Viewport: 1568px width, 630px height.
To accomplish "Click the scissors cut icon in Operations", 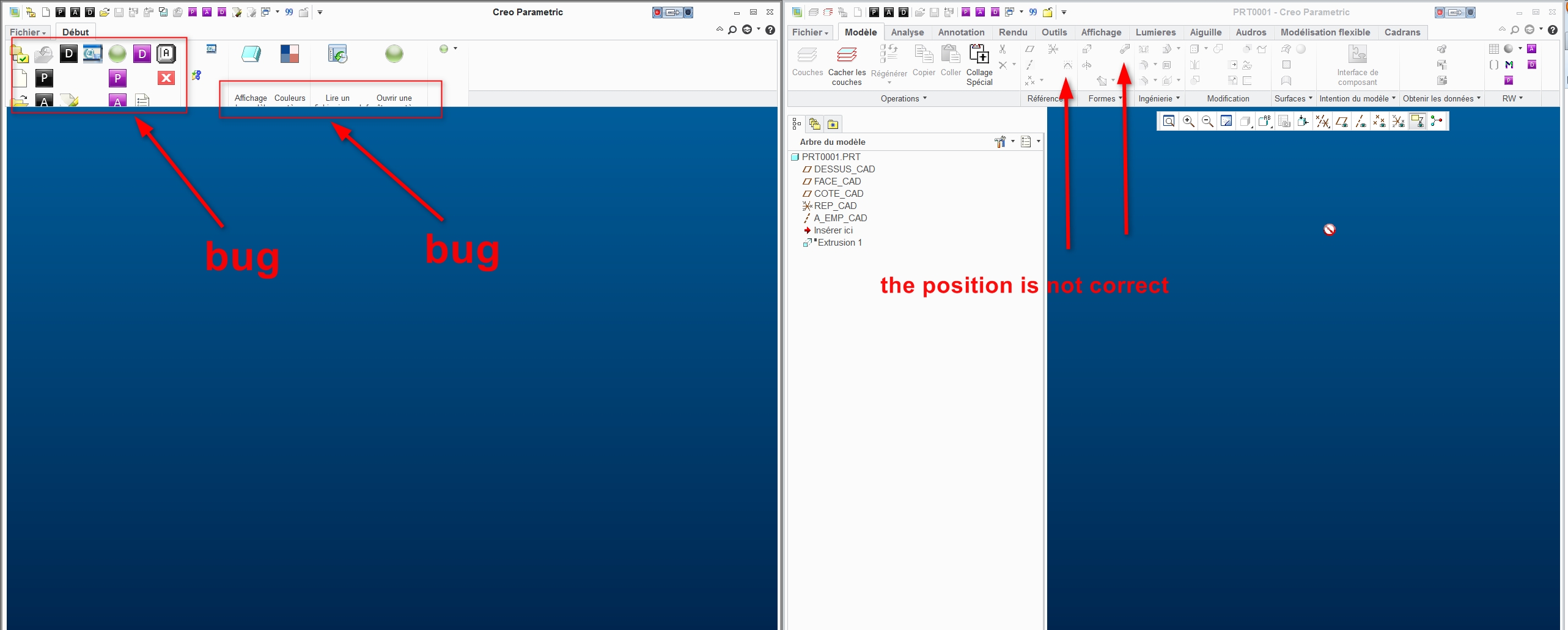I will (x=1003, y=49).
